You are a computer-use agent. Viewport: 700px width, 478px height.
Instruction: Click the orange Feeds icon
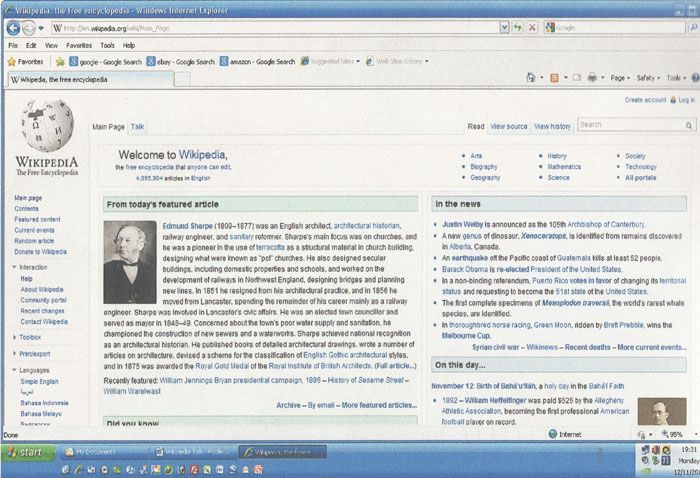[x=554, y=78]
